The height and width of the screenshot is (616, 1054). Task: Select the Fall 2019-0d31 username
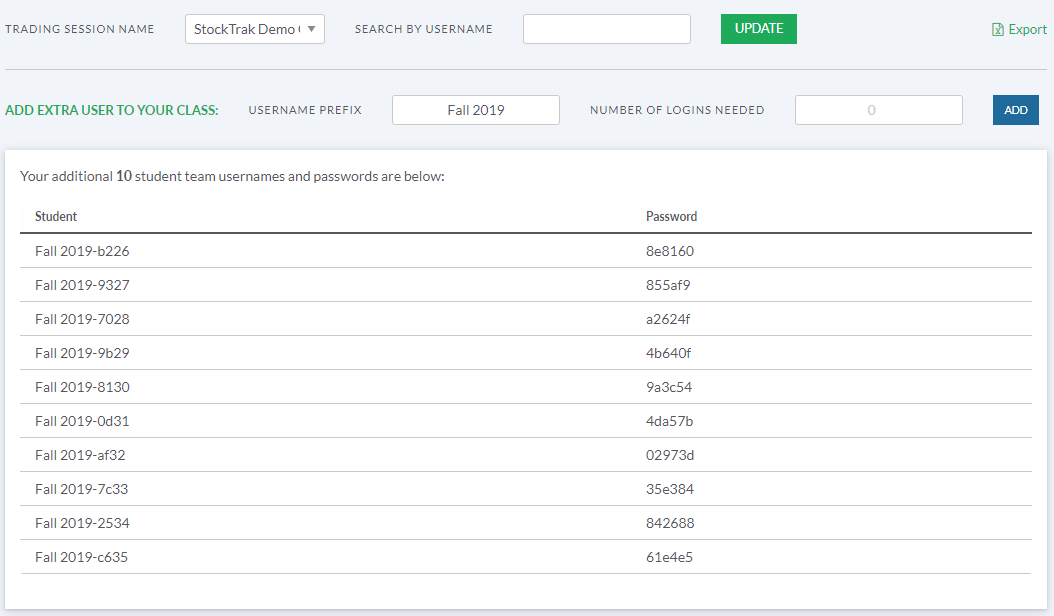coord(82,421)
